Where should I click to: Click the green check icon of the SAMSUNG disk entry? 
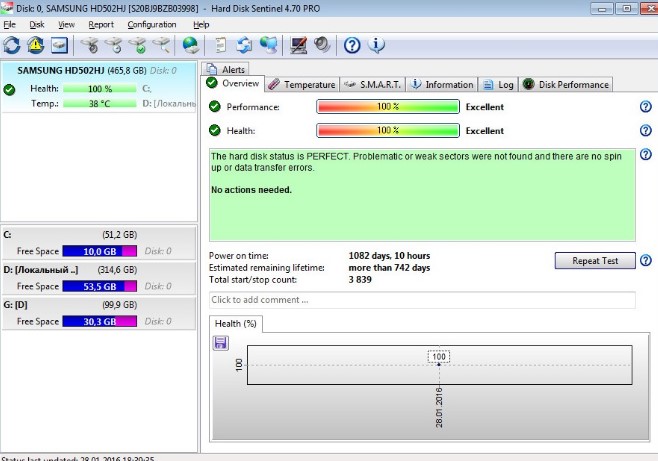9,89
